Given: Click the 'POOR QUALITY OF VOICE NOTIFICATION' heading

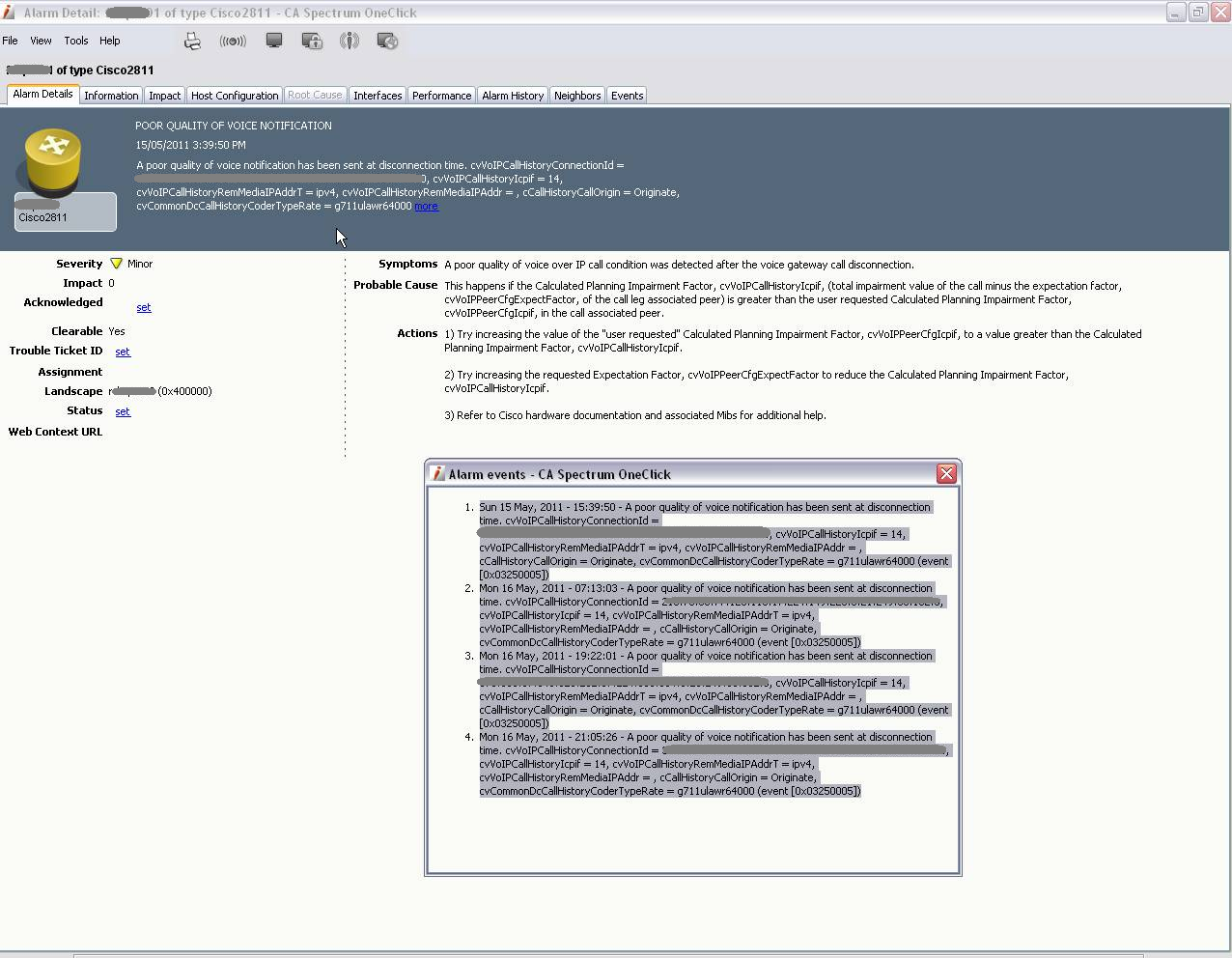Looking at the screenshot, I should tap(234, 126).
